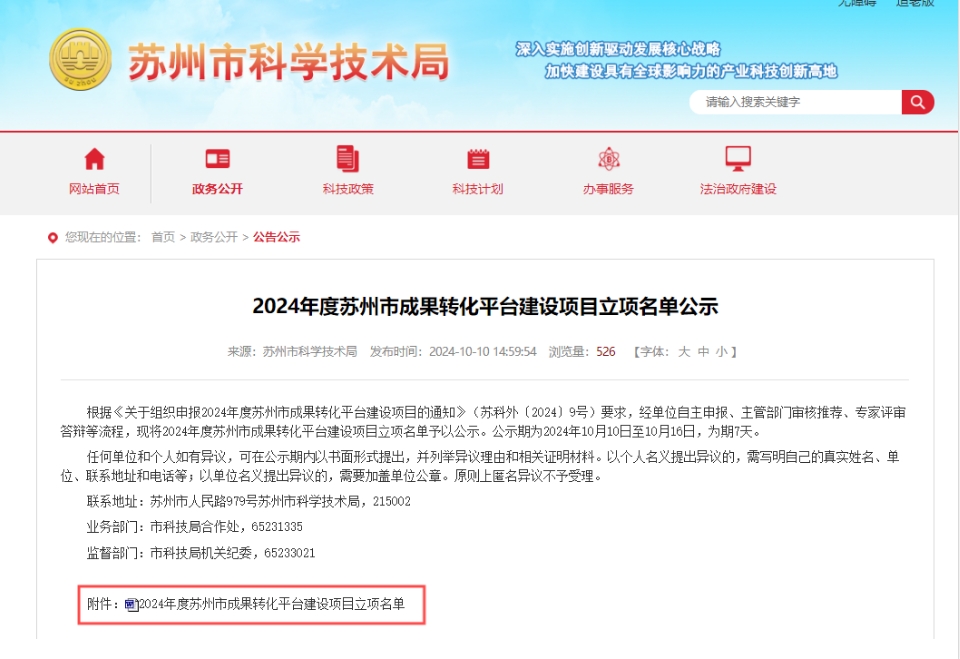960x659 pixels.
Task: Open the 科技政策 menu label
Action: tap(348, 189)
